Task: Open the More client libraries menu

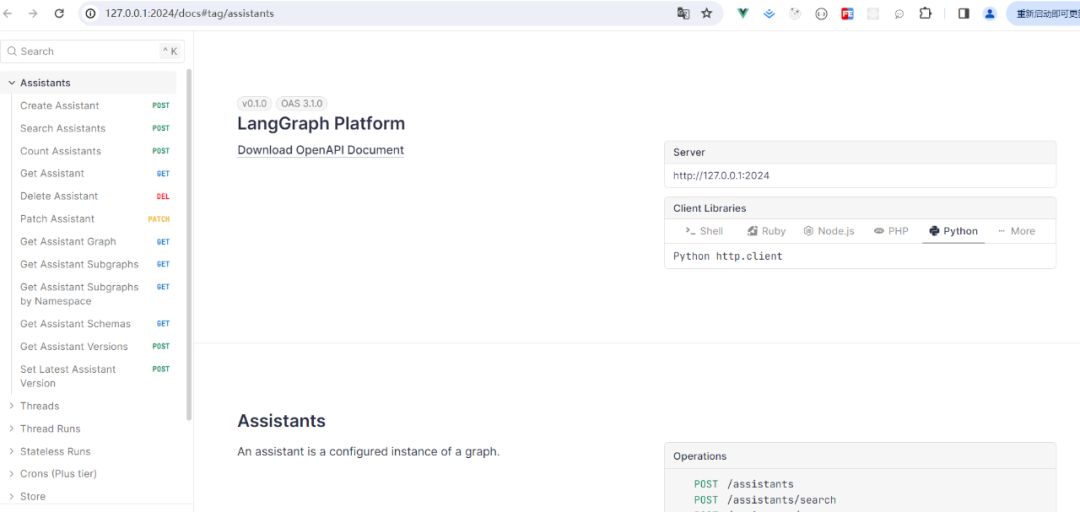Action: pyautogui.click(x=1016, y=231)
